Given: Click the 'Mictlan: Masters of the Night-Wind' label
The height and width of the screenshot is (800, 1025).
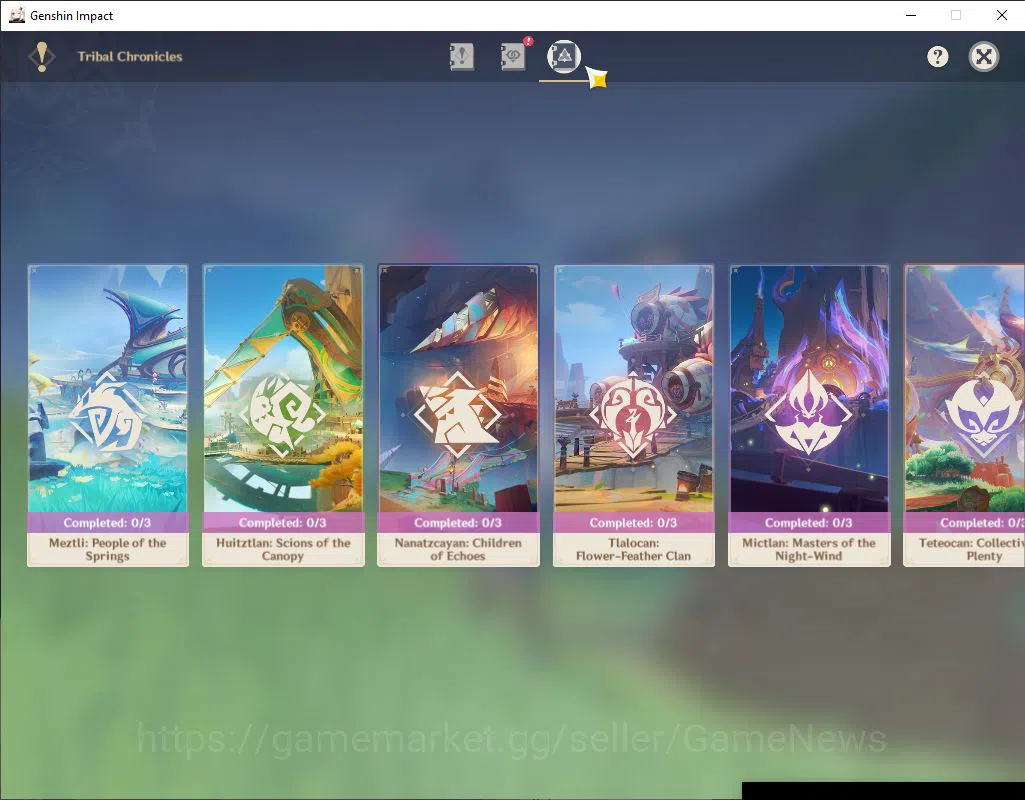Looking at the screenshot, I should (809, 550).
